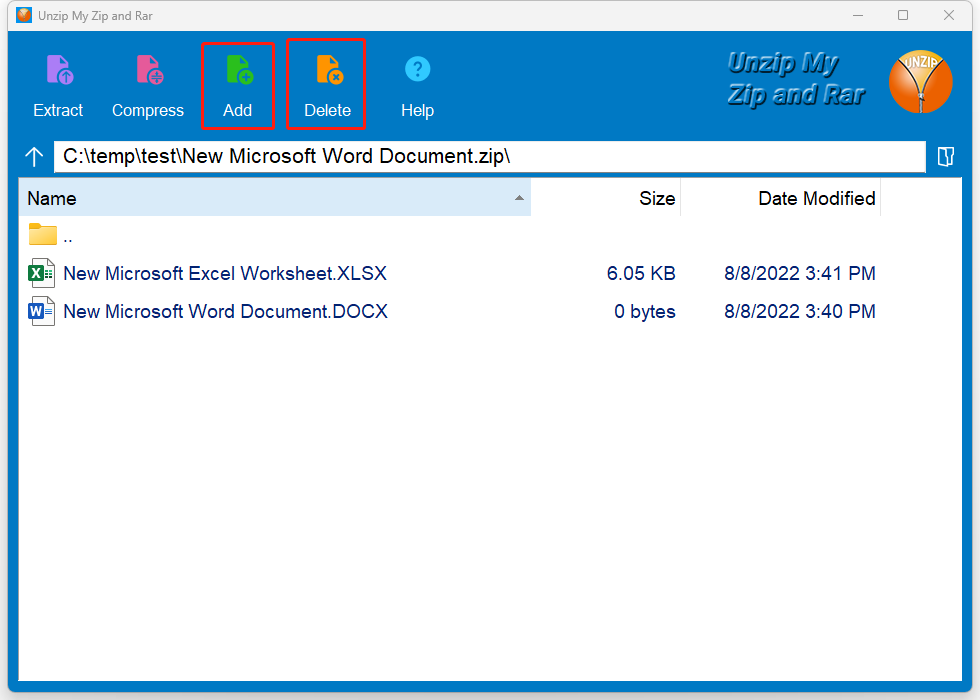Select the Word document file icon
The image size is (980, 700).
pos(41,311)
